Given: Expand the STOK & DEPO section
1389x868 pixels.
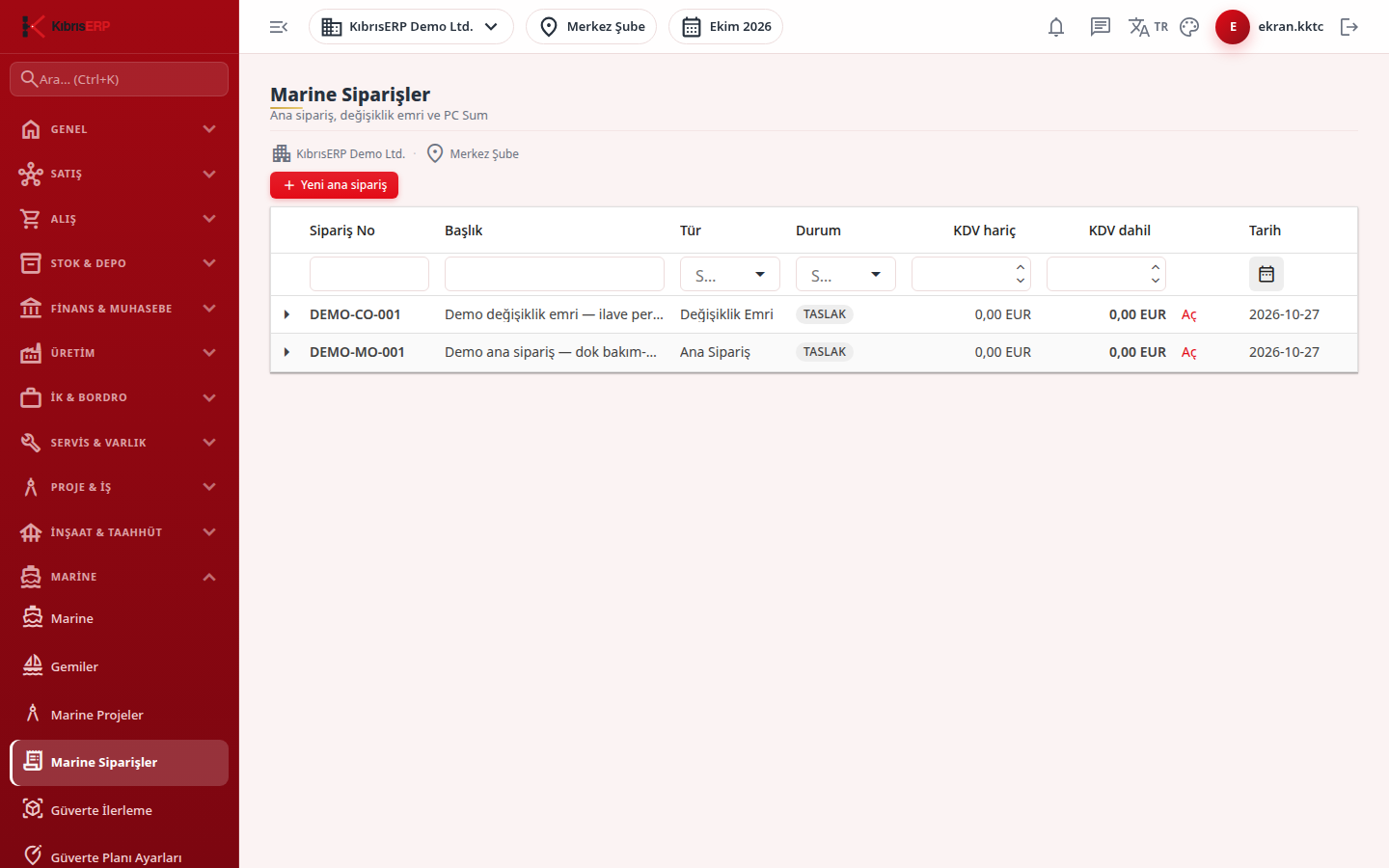Looking at the screenshot, I should [x=119, y=263].
